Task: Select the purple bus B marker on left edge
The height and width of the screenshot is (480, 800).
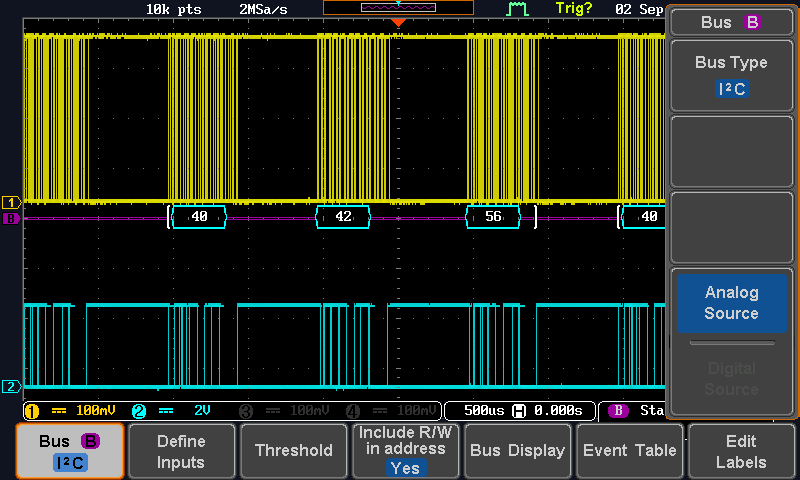Action: tap(11, 218)
